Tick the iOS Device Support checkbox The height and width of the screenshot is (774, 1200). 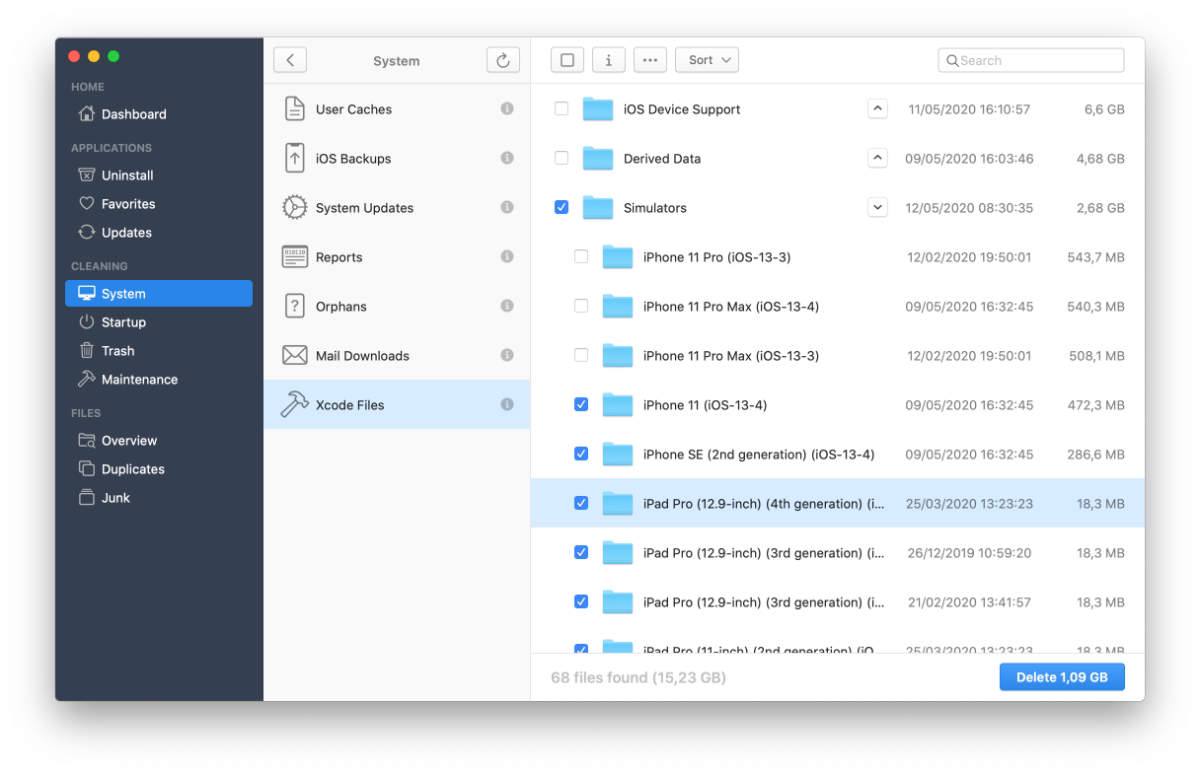(x=561, y=109)
